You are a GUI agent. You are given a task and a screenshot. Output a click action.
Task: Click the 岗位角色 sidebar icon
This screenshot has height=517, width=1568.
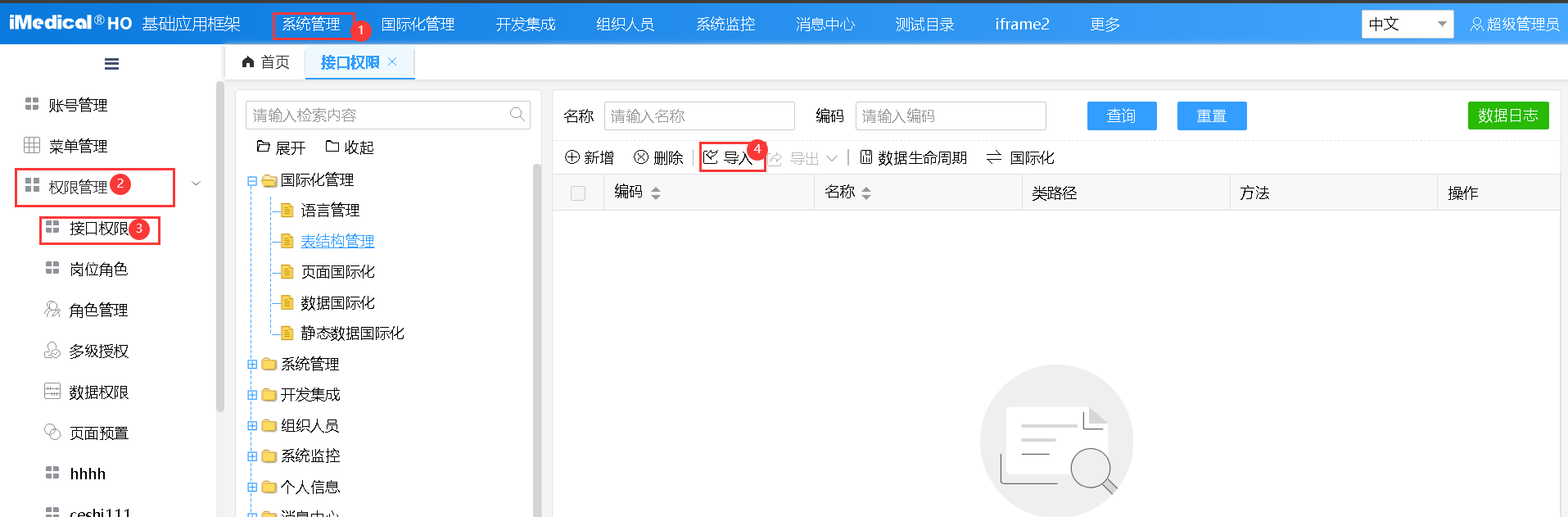(x=52, y=268)
